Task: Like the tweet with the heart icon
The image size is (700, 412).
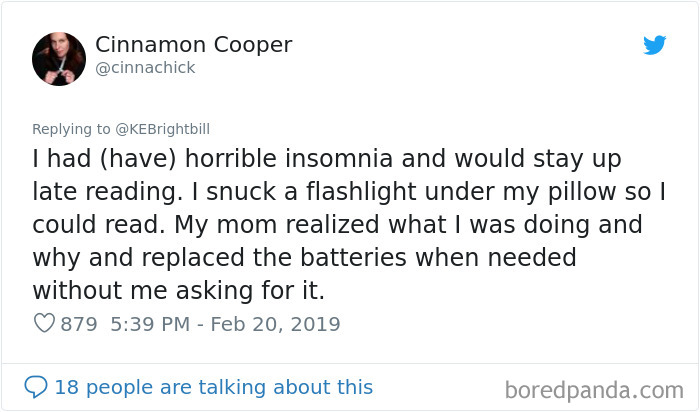Action: 44,324
